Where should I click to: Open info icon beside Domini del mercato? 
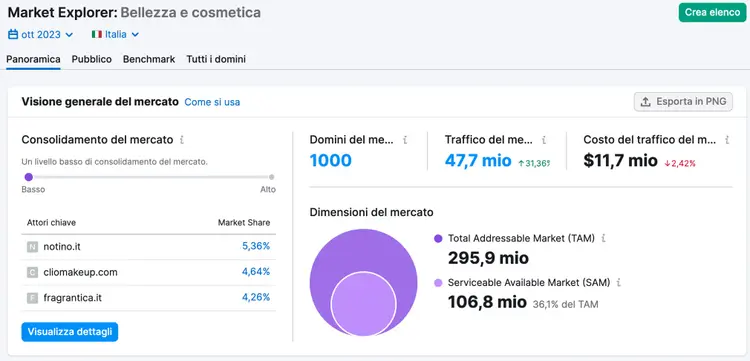tap(405, 140)
